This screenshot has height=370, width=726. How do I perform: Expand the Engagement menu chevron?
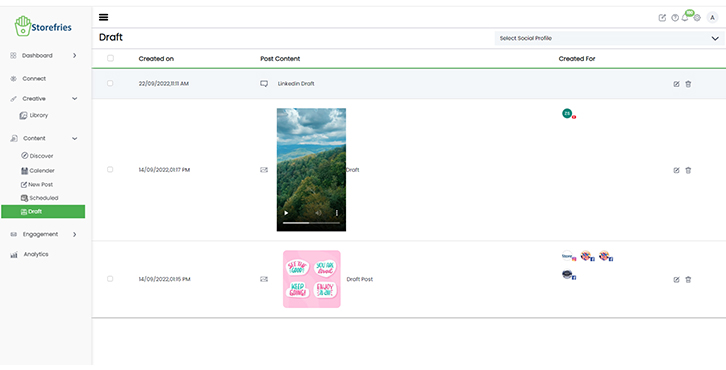click(x=75, y=234)
